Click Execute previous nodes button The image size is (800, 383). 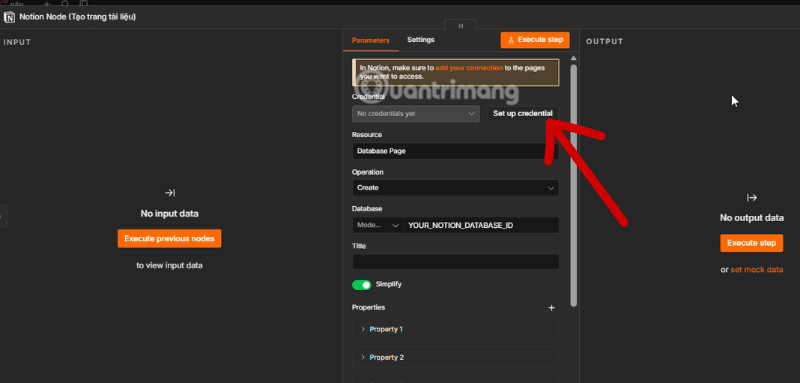tap(169, 239)
